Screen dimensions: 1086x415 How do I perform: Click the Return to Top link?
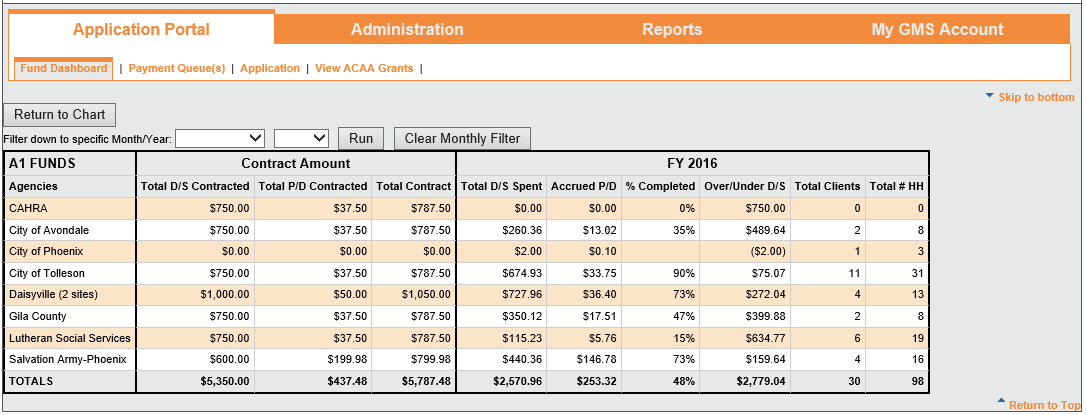tap(1045, 405)
